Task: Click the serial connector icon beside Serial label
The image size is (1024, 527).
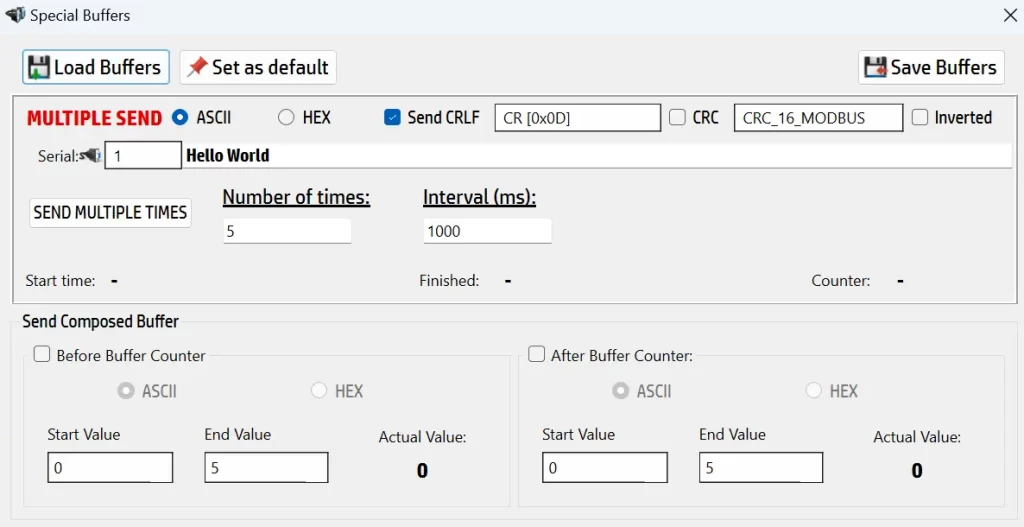Action: [91, 156]
